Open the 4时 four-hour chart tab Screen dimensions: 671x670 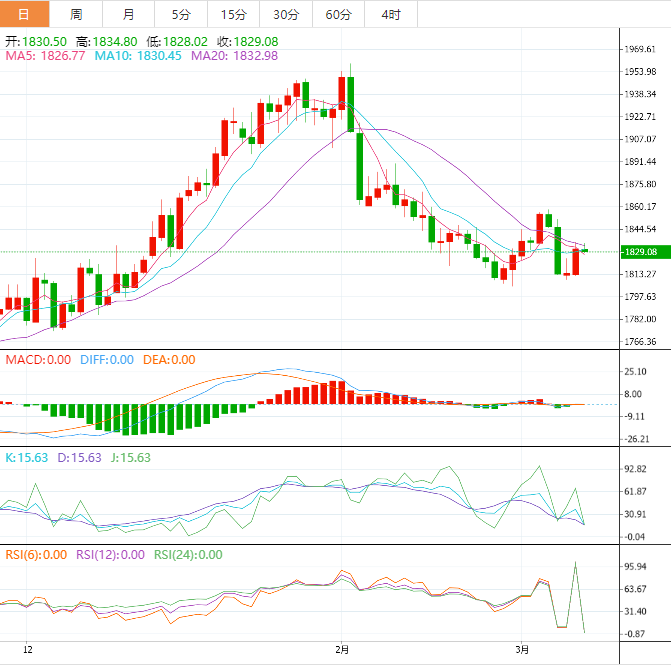pos(390,14)
